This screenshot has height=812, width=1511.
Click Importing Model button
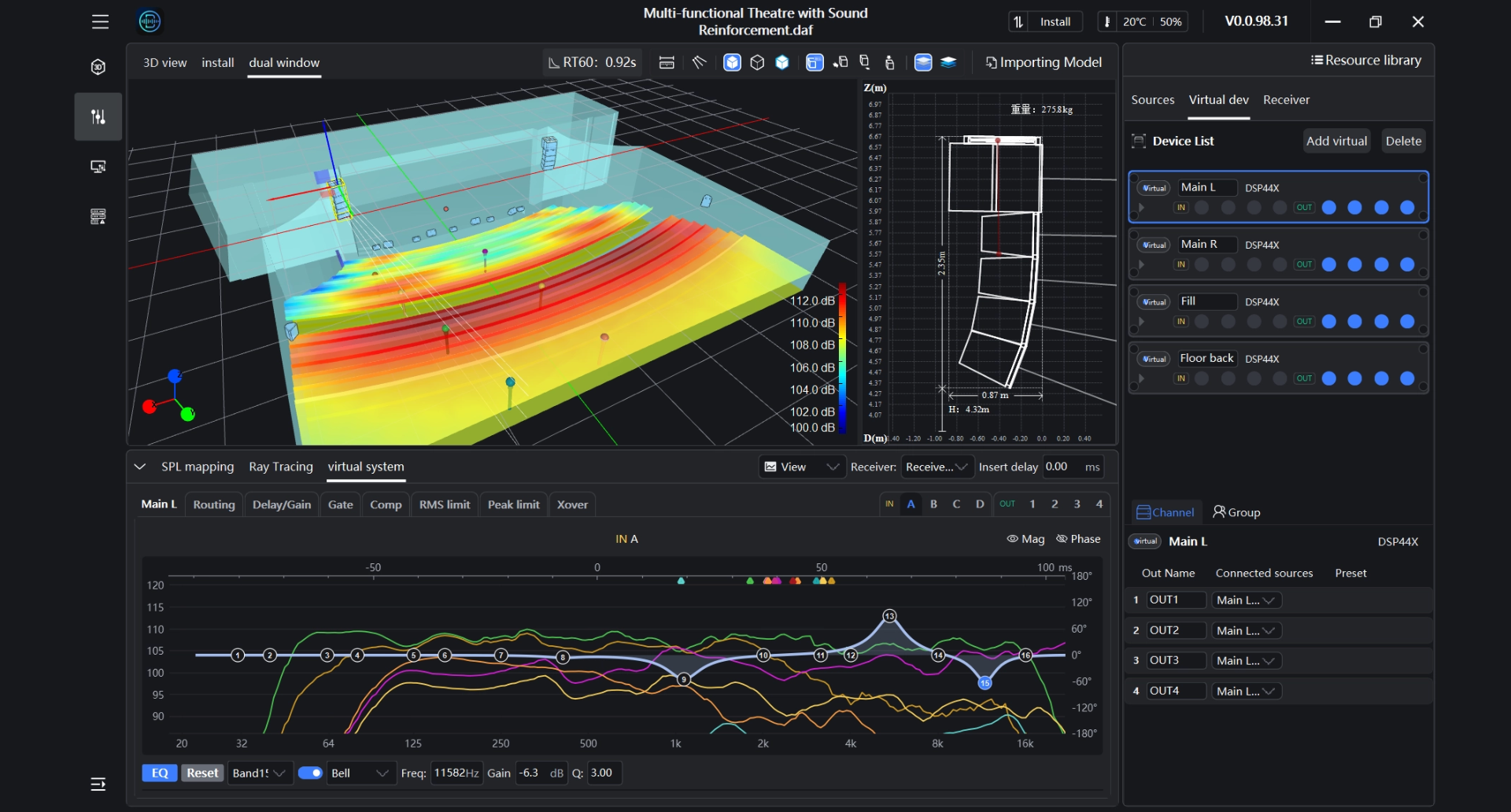[x=1044, y=62]
